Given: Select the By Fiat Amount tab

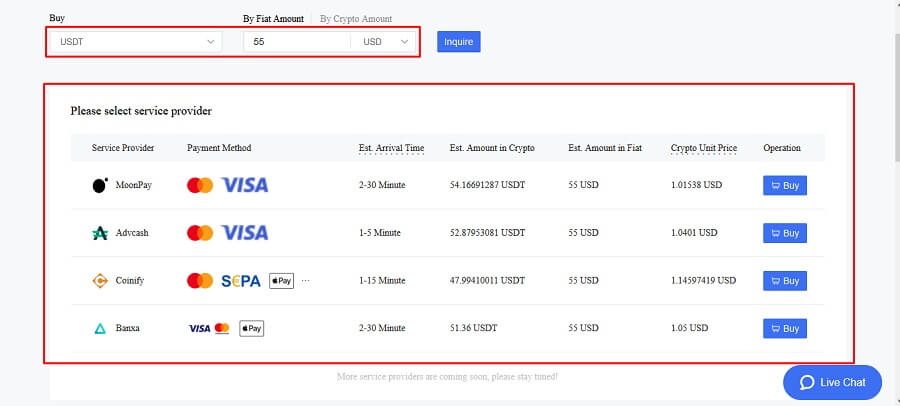Looking at the screenshot, I should [273, 19].
